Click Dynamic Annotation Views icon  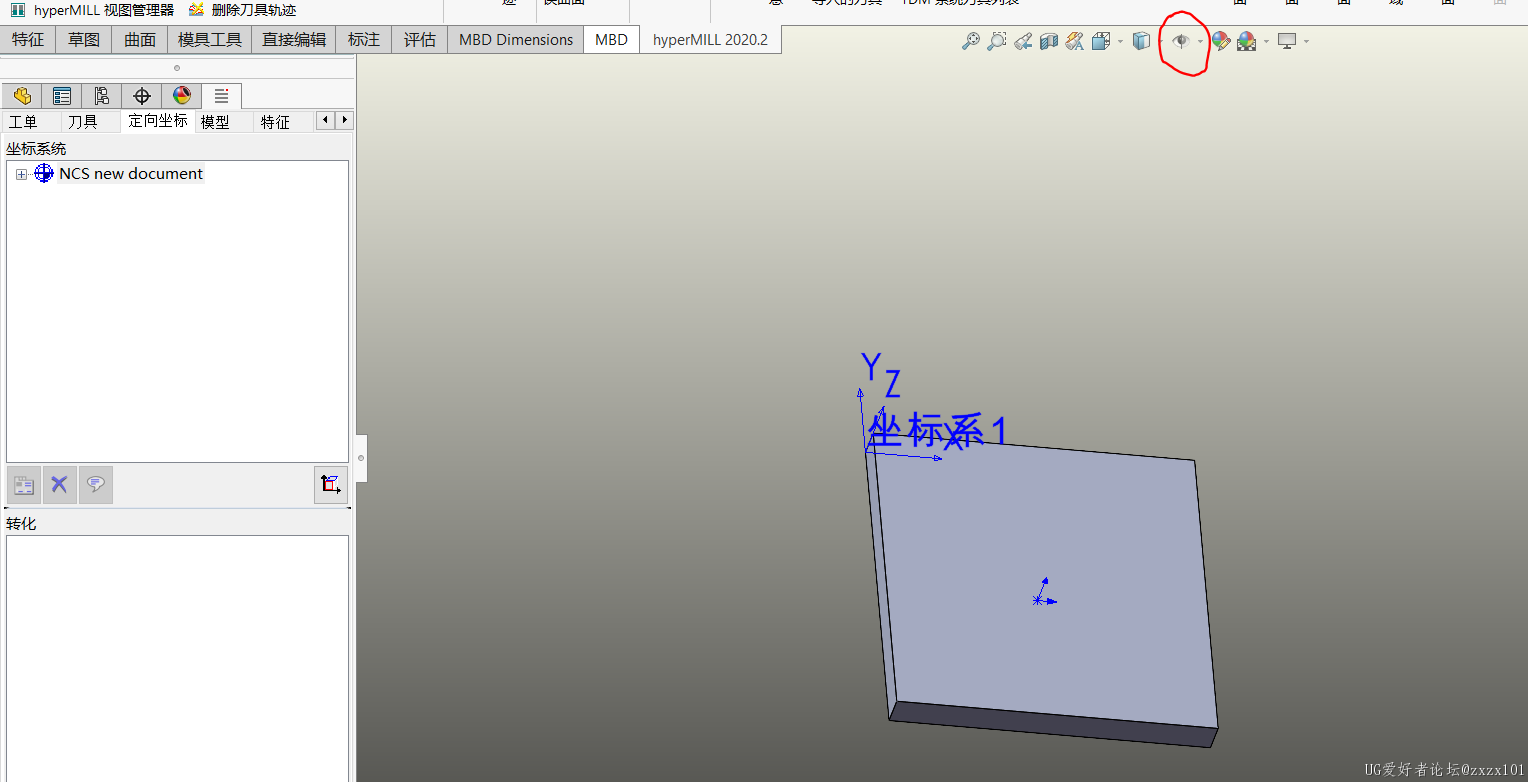(x=1075, y=41)
